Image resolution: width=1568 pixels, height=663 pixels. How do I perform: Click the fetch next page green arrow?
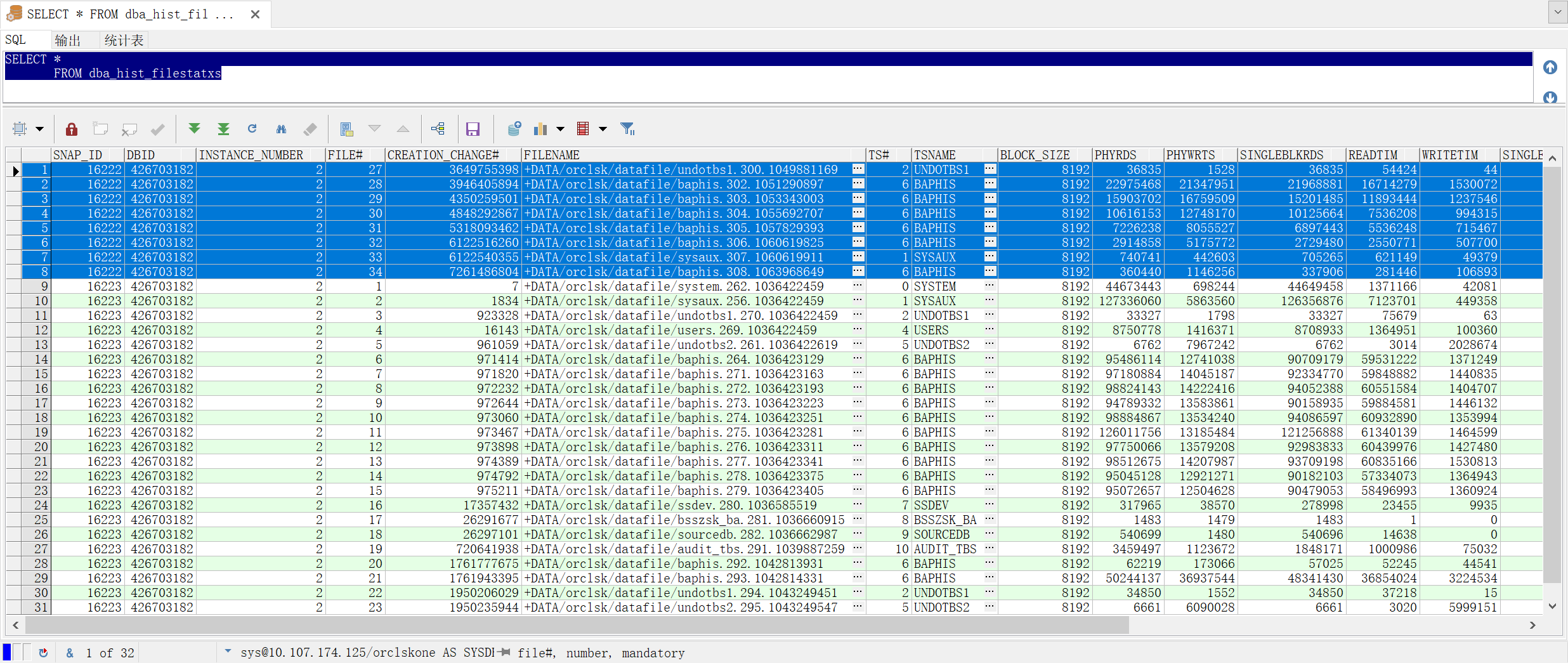194,129
